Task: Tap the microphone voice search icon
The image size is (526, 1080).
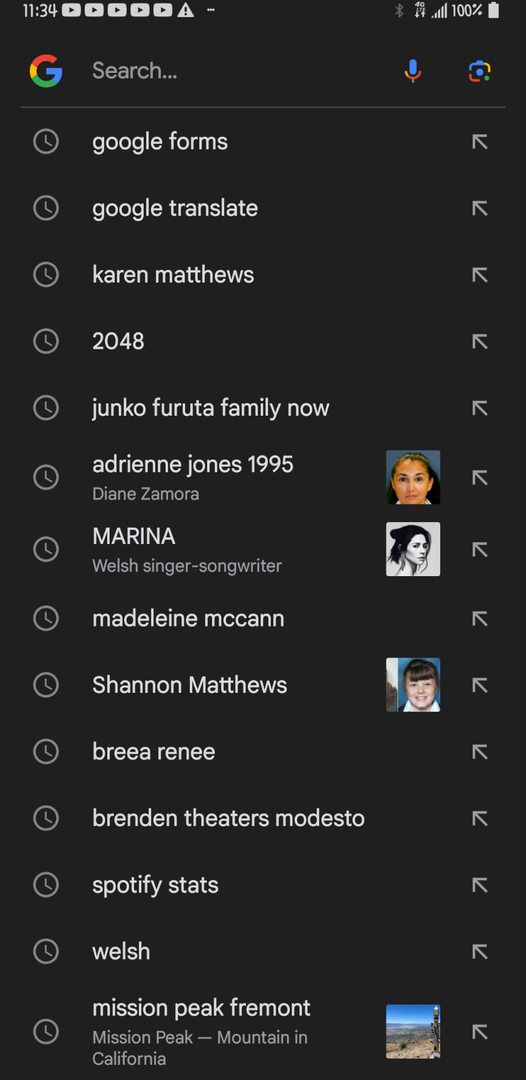Action: 412,71
